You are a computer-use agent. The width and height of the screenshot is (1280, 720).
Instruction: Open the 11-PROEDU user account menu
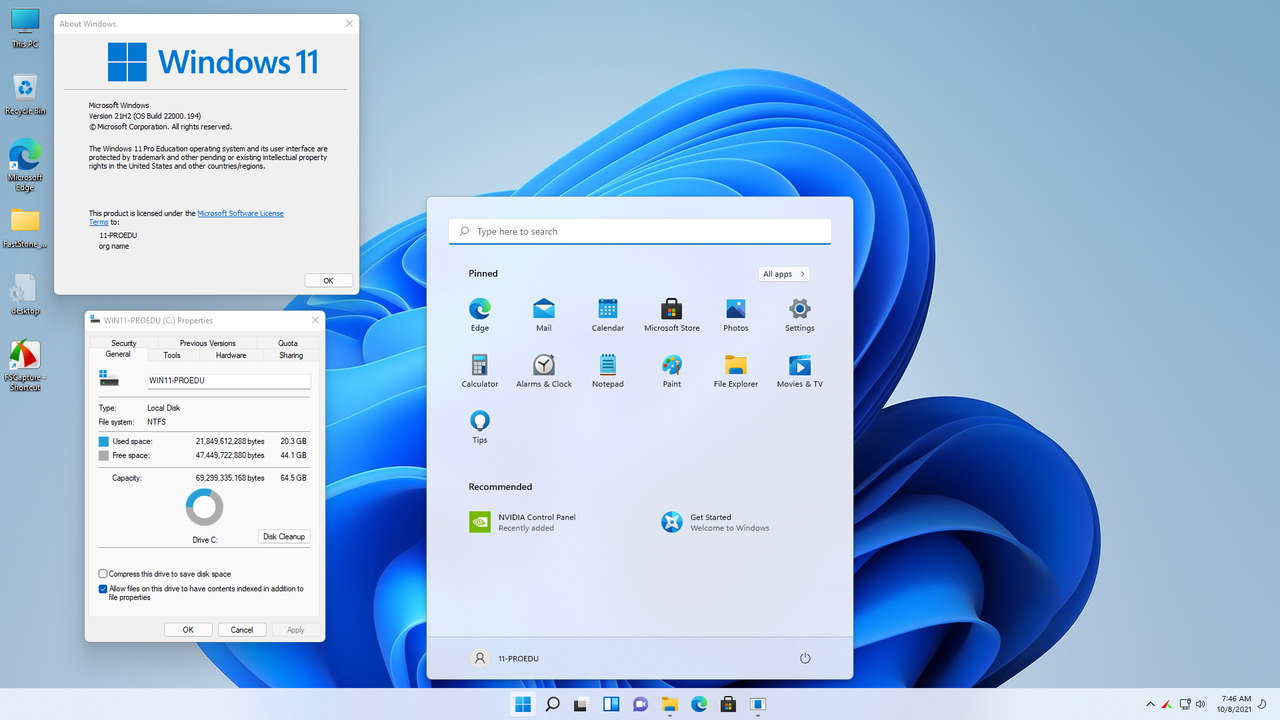coord(506,658)
